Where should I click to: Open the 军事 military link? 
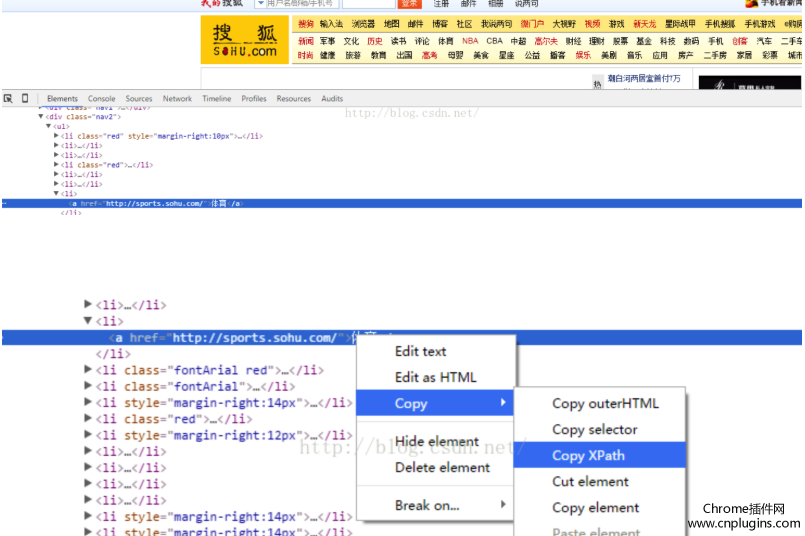point(328,41)
